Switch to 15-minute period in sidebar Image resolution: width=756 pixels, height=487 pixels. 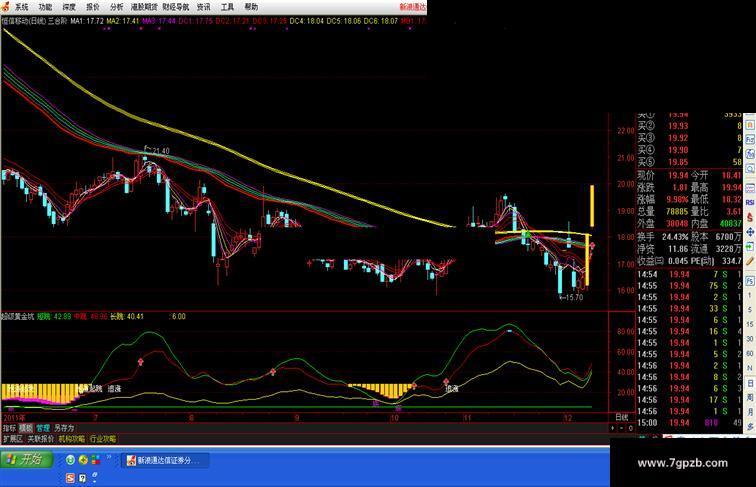(750, 324)
